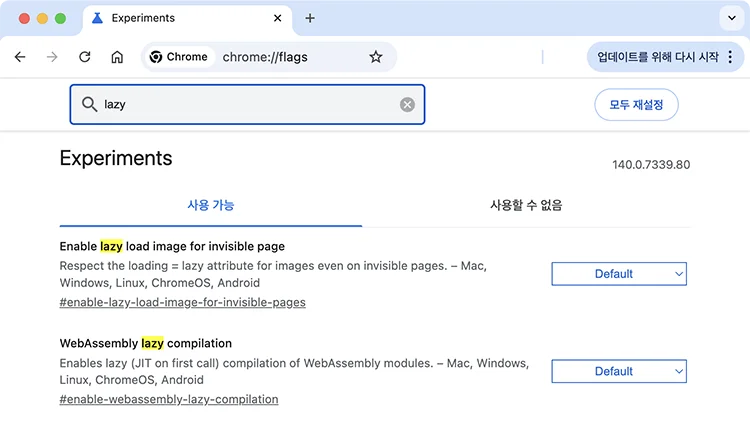Viewport: 750px width, 443px height.
Task: Click the version number 140.0.7339.80
Action: click(651, 165)
